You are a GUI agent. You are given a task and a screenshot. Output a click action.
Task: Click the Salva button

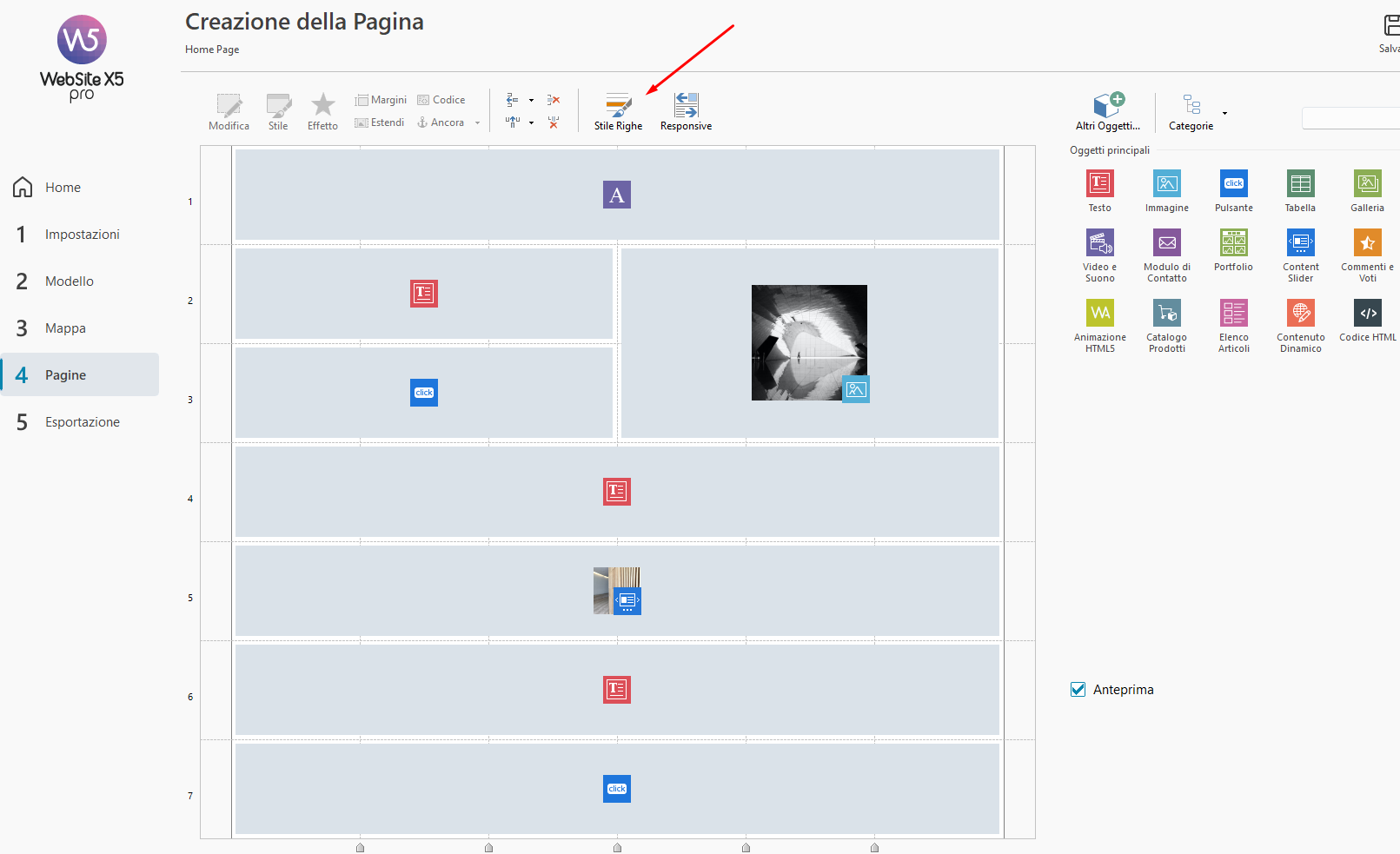pyautogui.click(x=1389, y=33)
